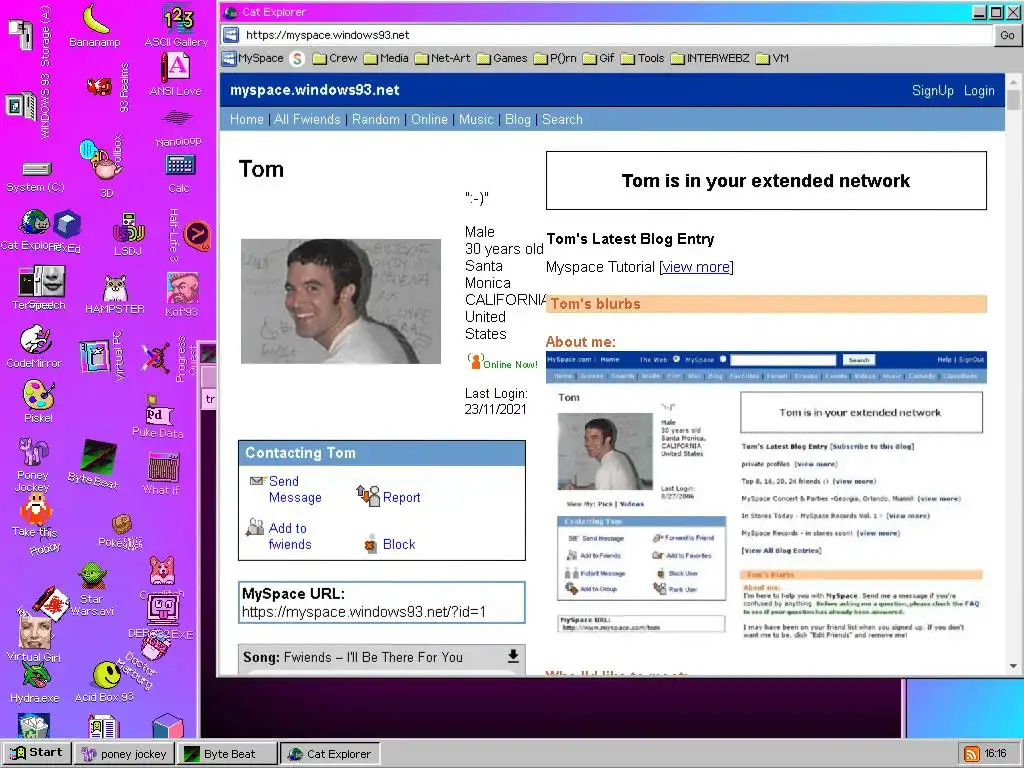Open the INTERWEBZ bookmarks folder
This screenshot has height=768, width=1024.
pos(711,58)
